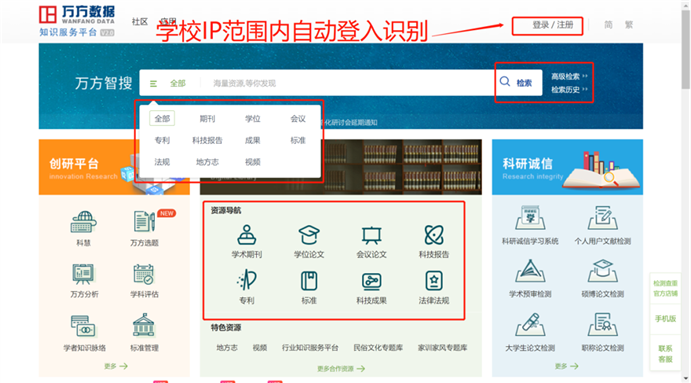
Task: Select 法规 in the category dropdown
Action: point(162,162)
